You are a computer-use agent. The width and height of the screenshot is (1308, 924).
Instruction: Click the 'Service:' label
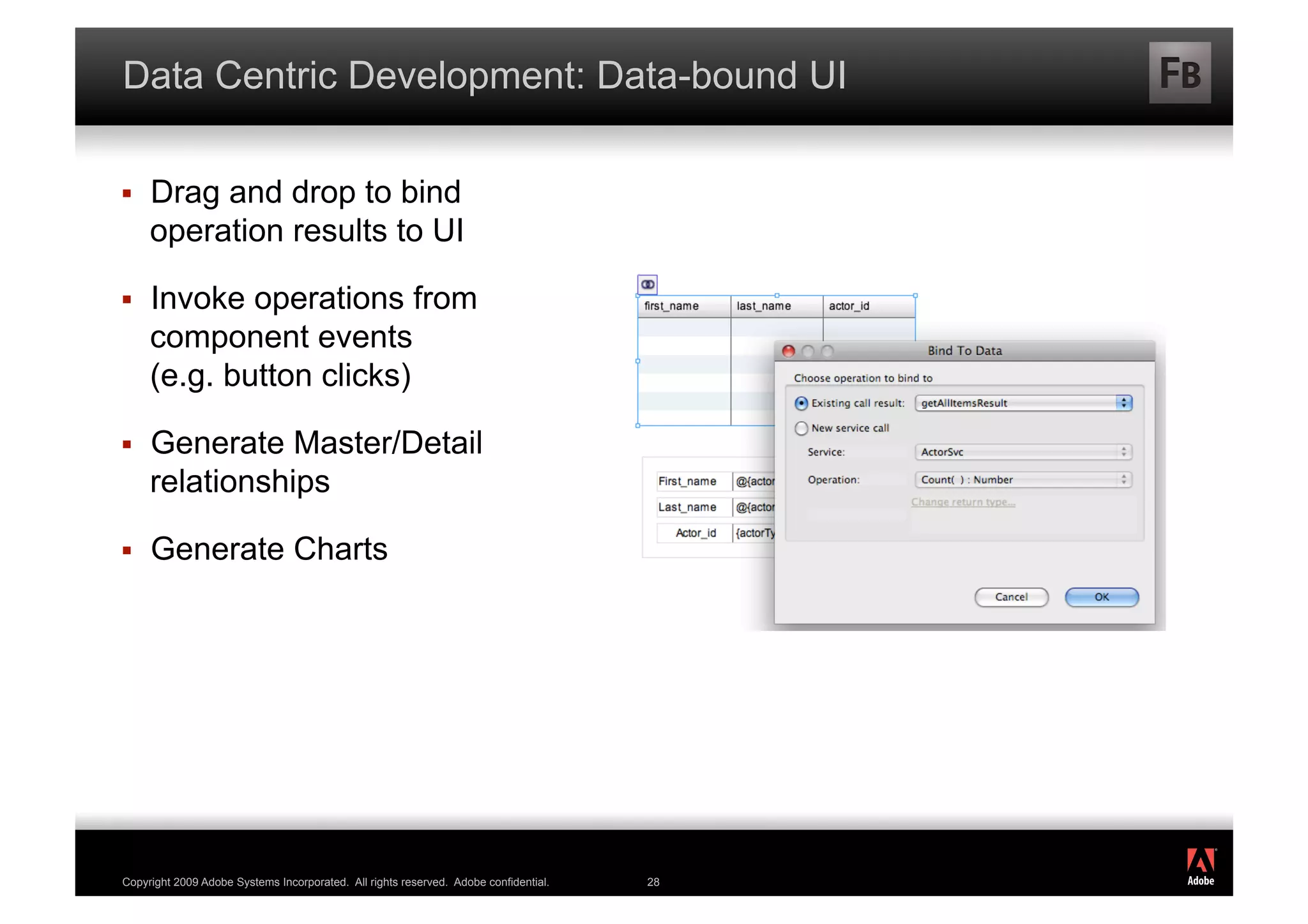click(826, 452)
